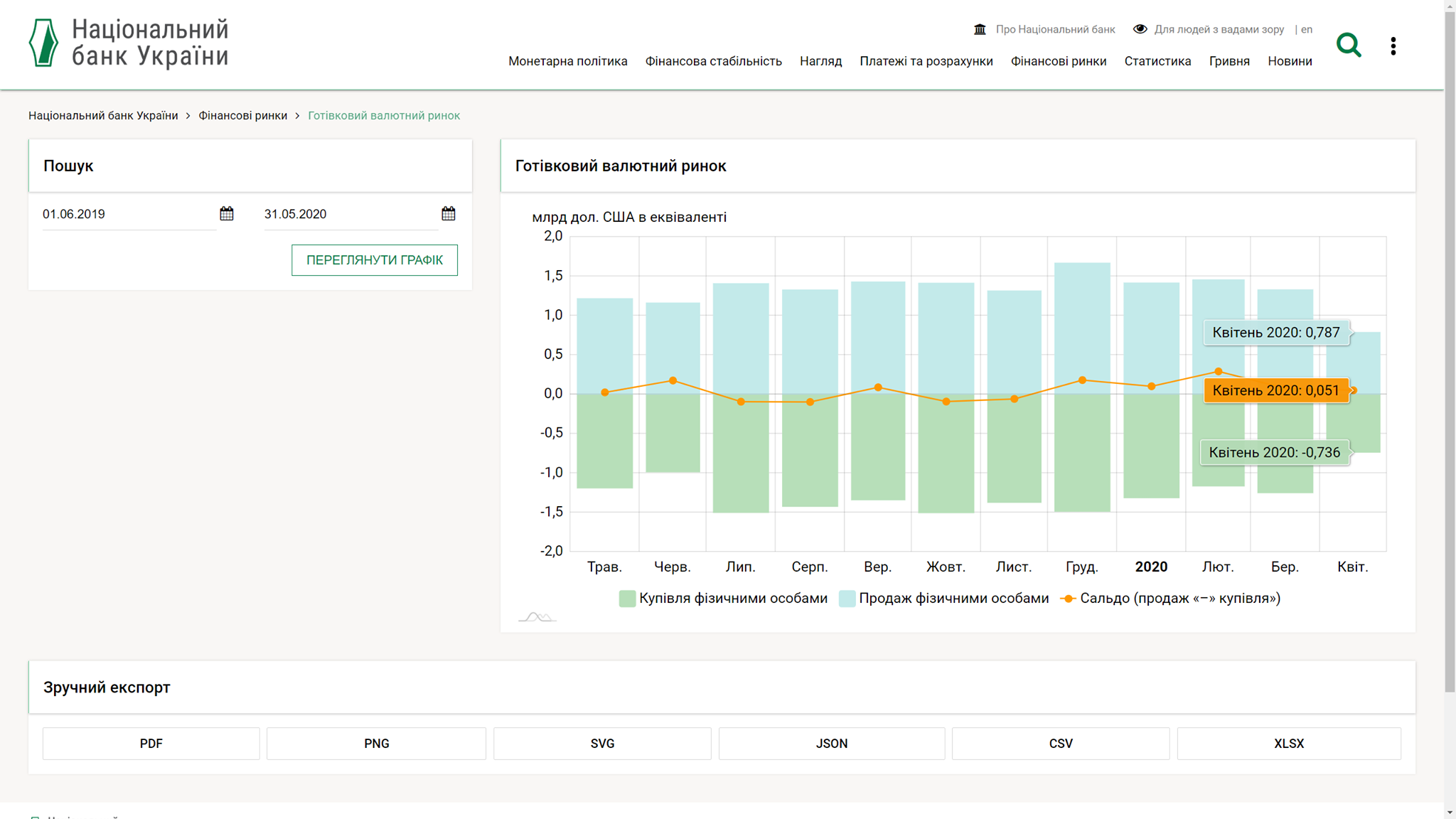Click the end date field 31.05.2020
This screenshot has width=1456, height=819.
pyautogui.click(x=350, y=214)
